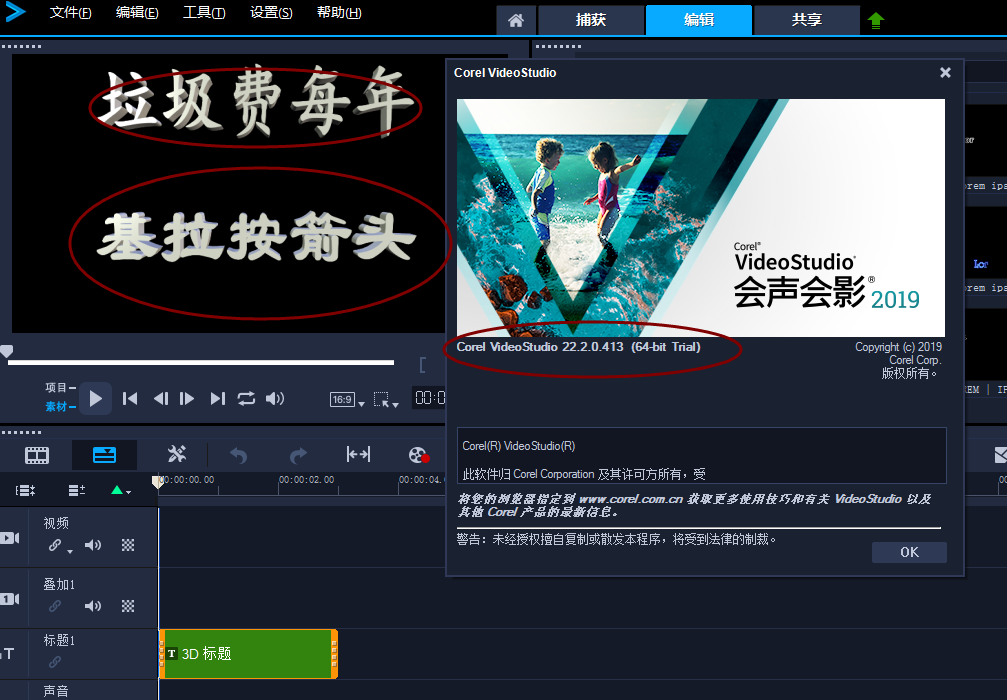
Task: Click the preview panel grip handle
Action: pos(21,46)
